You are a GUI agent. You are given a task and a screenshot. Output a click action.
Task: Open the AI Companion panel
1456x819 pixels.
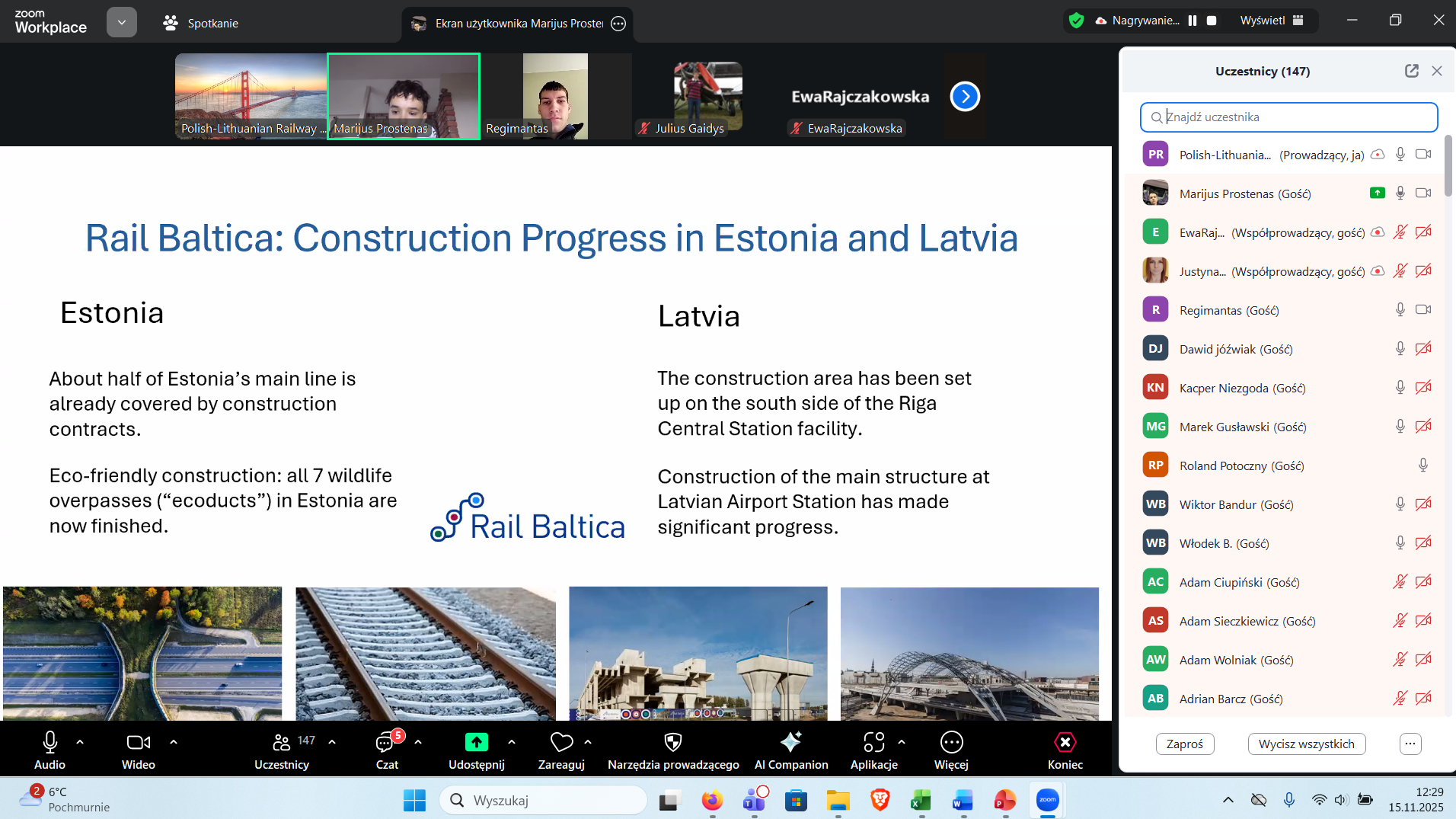click(x=790, y=742)
